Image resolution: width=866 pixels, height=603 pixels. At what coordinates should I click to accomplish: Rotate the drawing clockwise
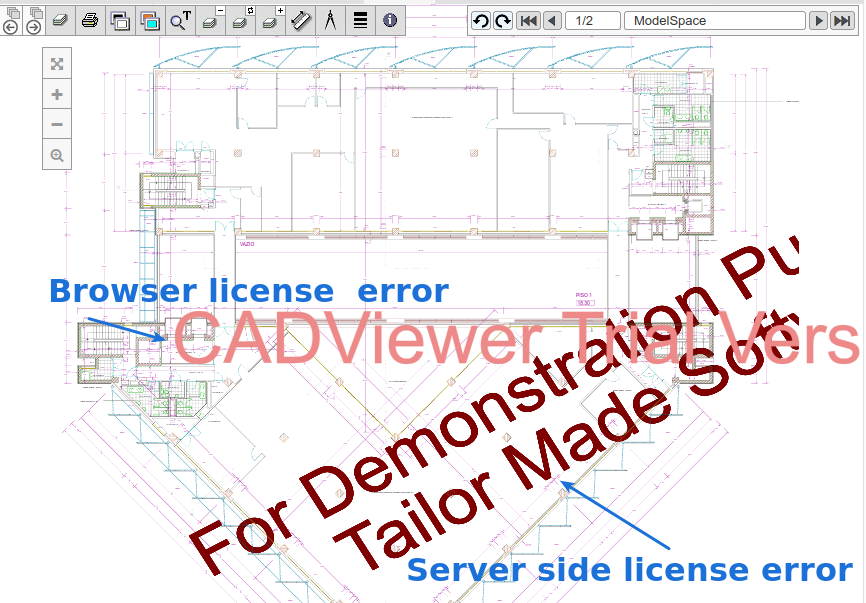(x=502, y=21)
